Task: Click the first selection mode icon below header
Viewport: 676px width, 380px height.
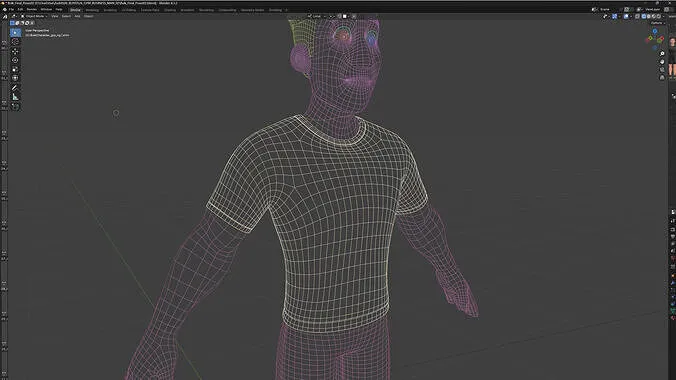Action: 12,23
